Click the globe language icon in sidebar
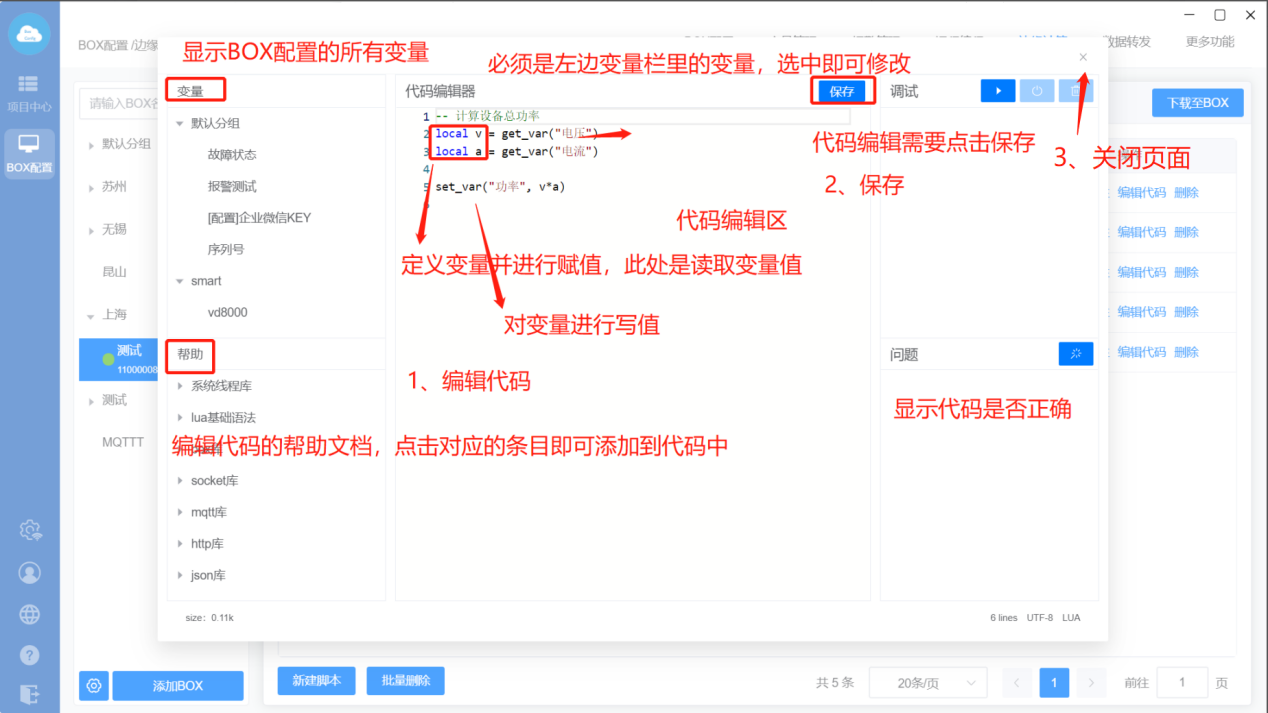 (30, 614)
